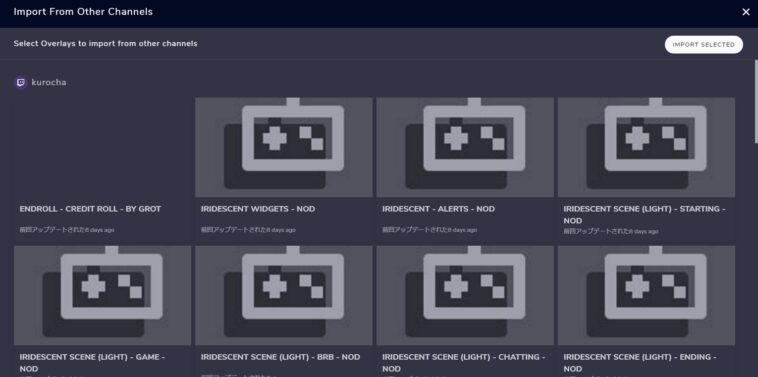
Task: Choose Iridescent Scene (Light) - Starting thumbnail
Action: point(646,147)
